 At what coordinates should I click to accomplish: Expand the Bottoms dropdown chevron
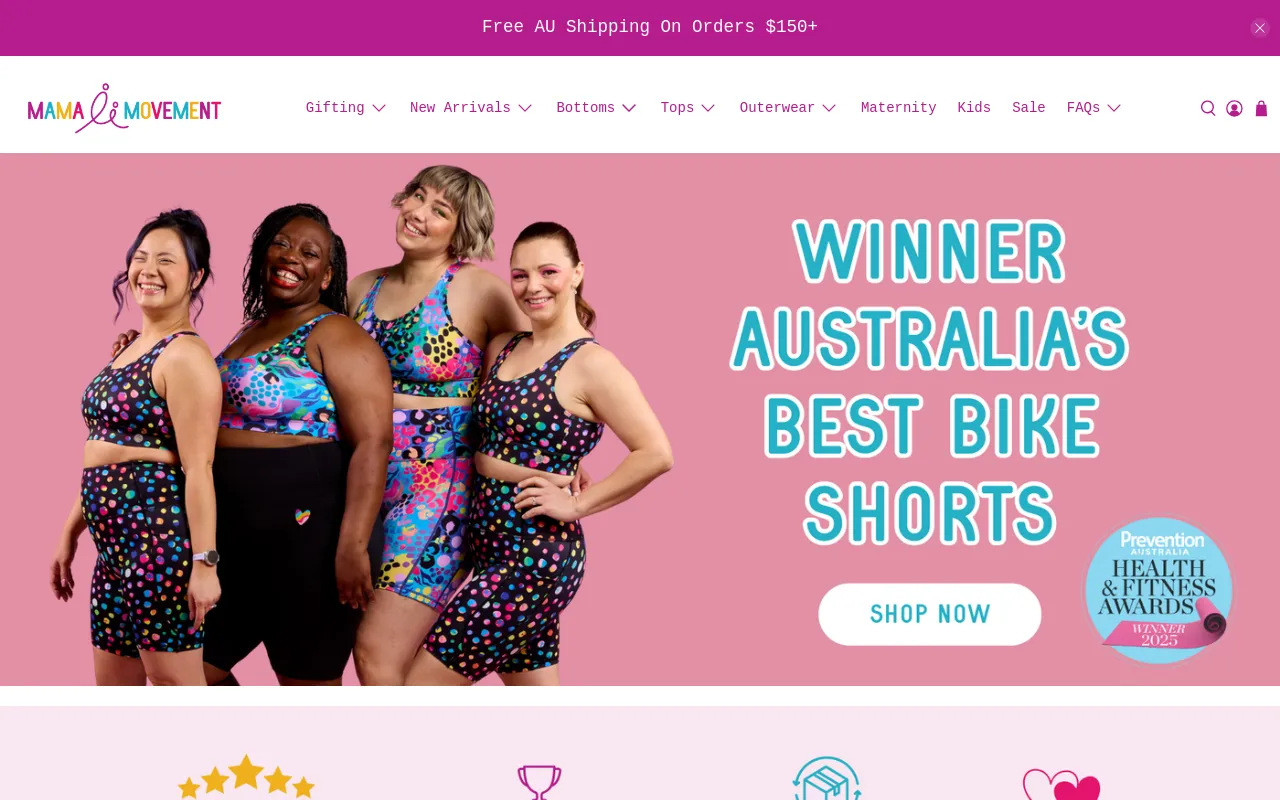[x=629, y=108]
